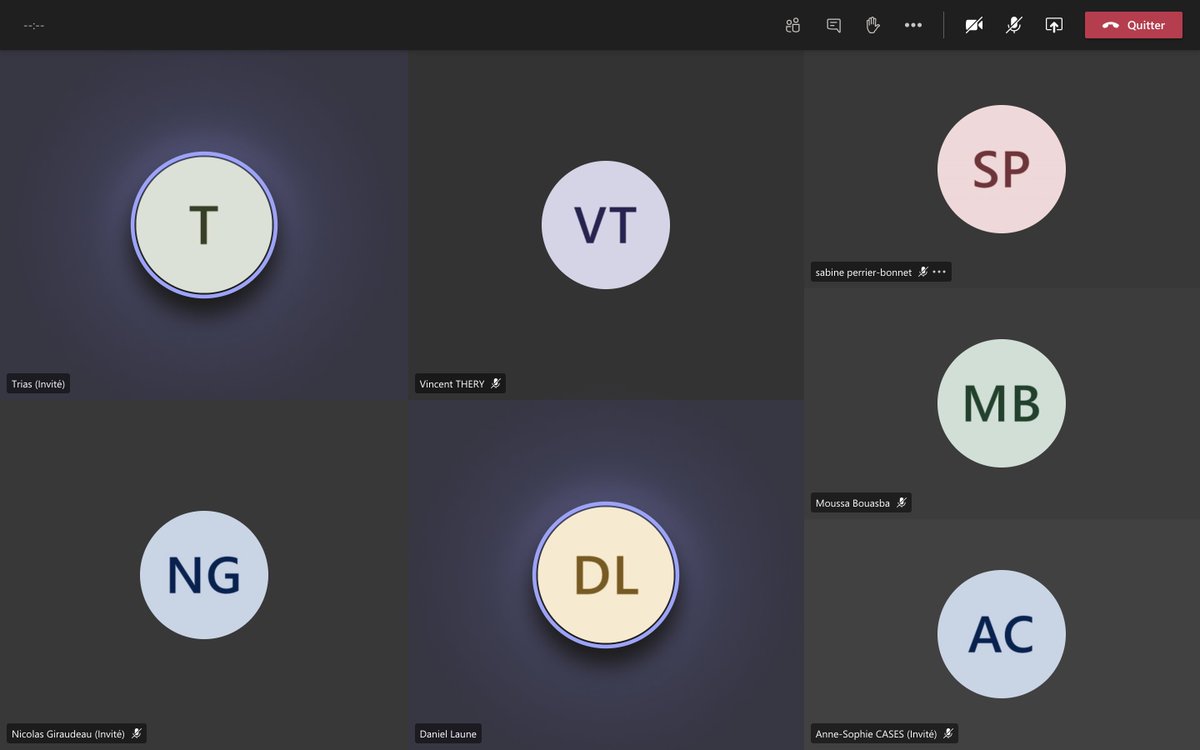Image resolution: width=1200 pixels, height=750 pixels.
Task: Click the name label Vincent THERY
Action: click(452, 384)
